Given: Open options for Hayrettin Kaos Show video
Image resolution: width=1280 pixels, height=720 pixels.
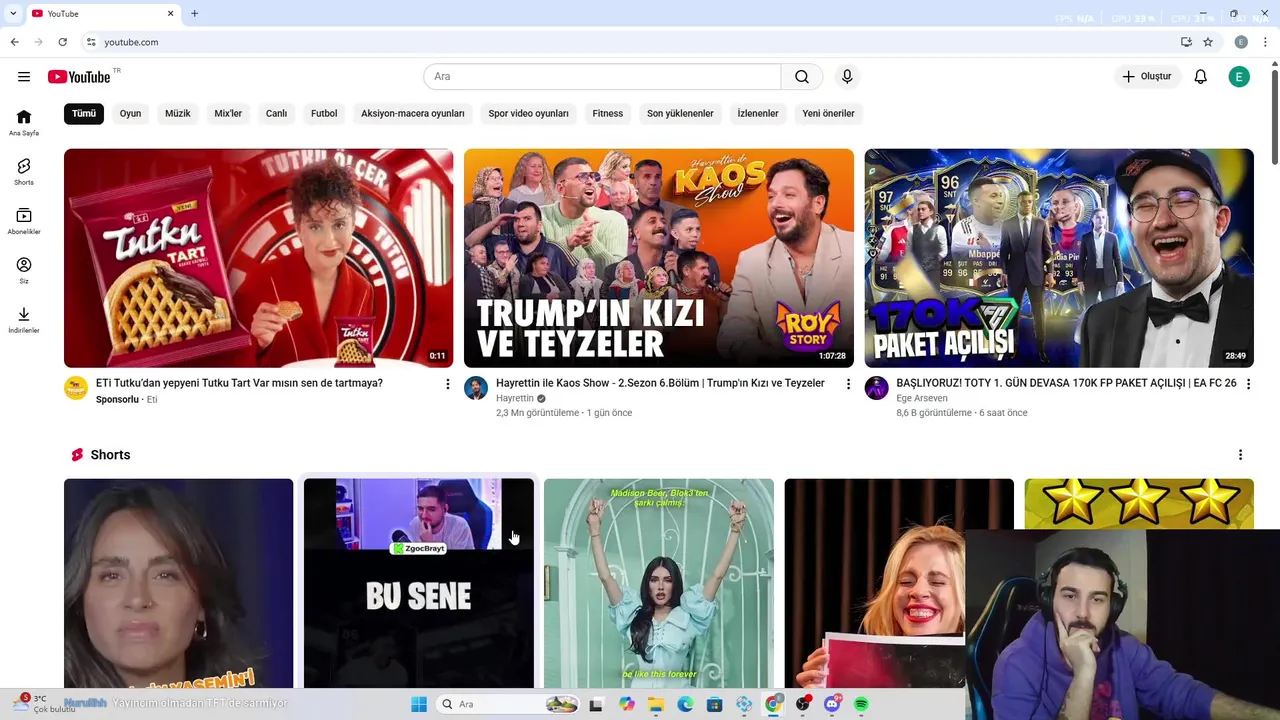Looking at the screenshot, I should click(x=848, y=384).
